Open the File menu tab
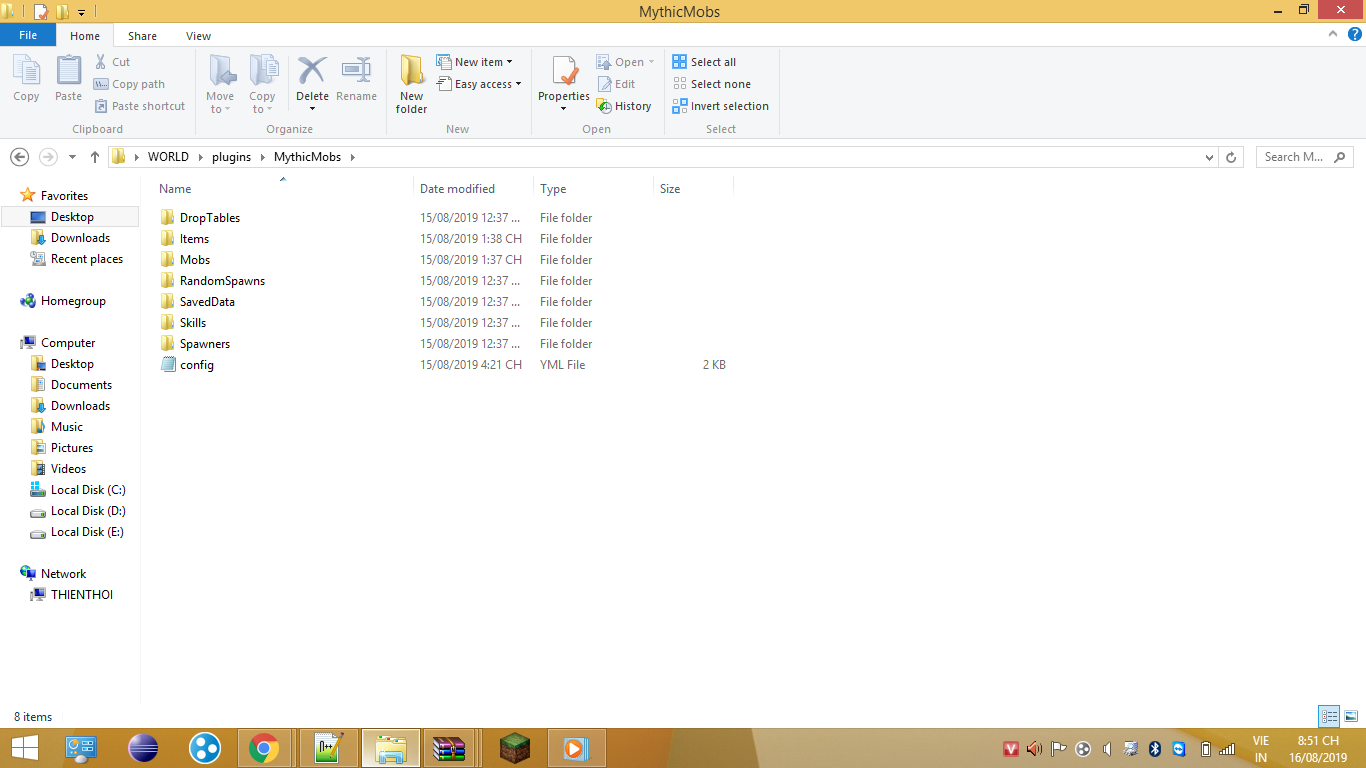 tap(28, 35)
